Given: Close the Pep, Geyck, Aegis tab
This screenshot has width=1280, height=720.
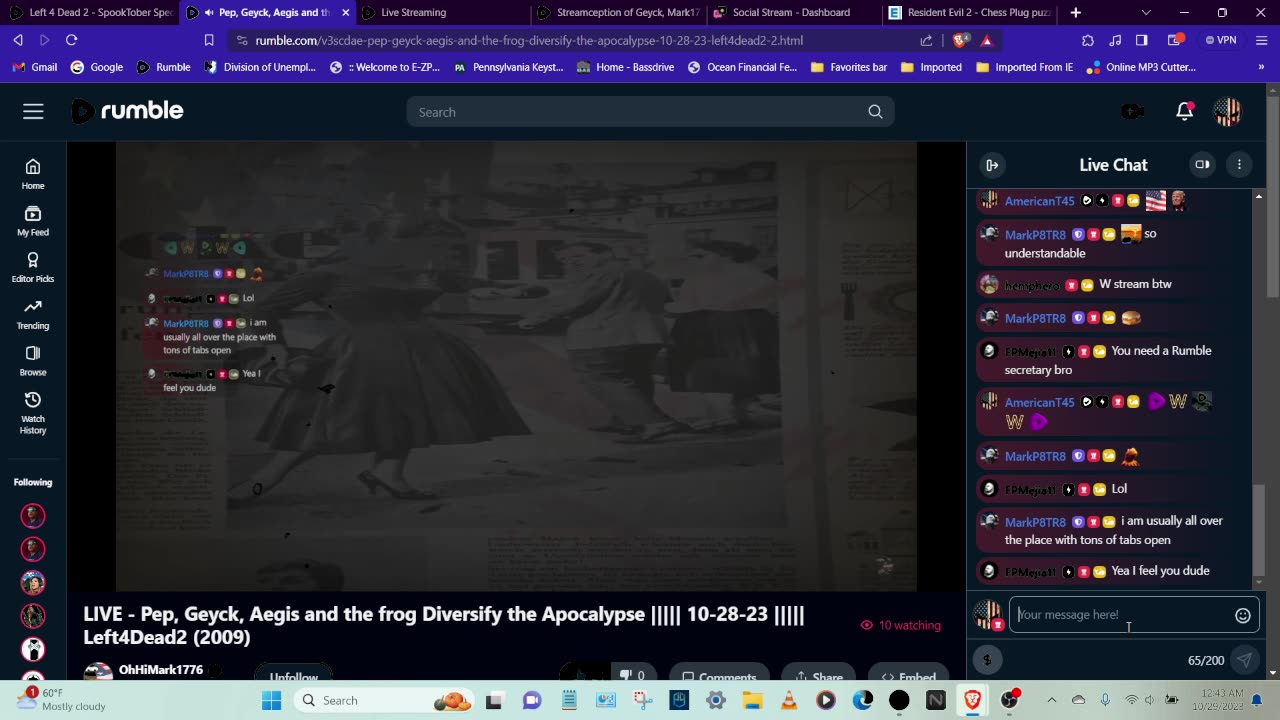Looking at the screenshot, I should 346,13.
